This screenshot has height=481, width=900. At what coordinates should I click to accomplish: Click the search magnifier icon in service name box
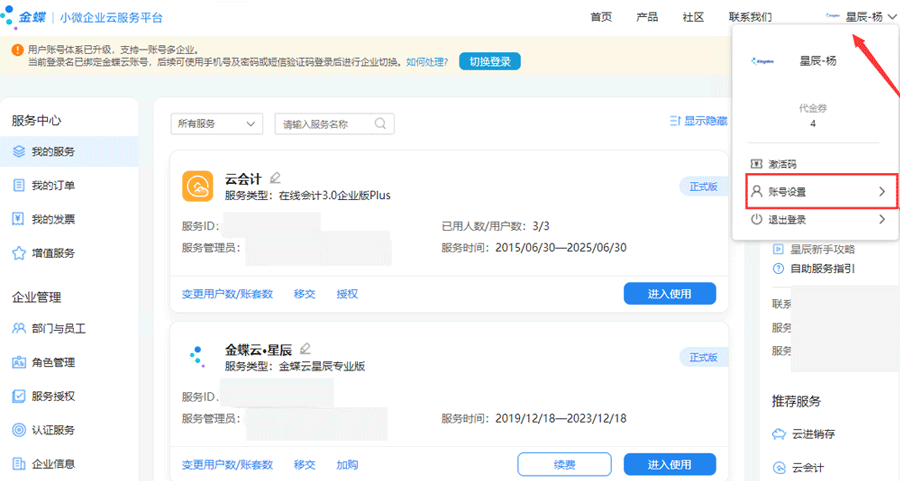[380, 123]
